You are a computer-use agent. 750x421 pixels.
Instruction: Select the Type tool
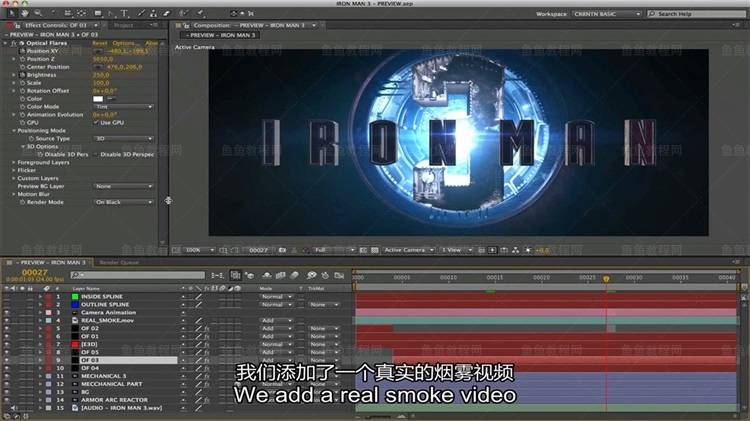point(124,13)
